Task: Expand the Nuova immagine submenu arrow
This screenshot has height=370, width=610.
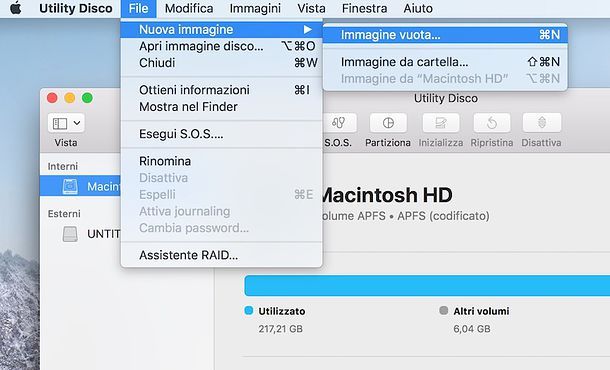Action: [x=308, y=30]
